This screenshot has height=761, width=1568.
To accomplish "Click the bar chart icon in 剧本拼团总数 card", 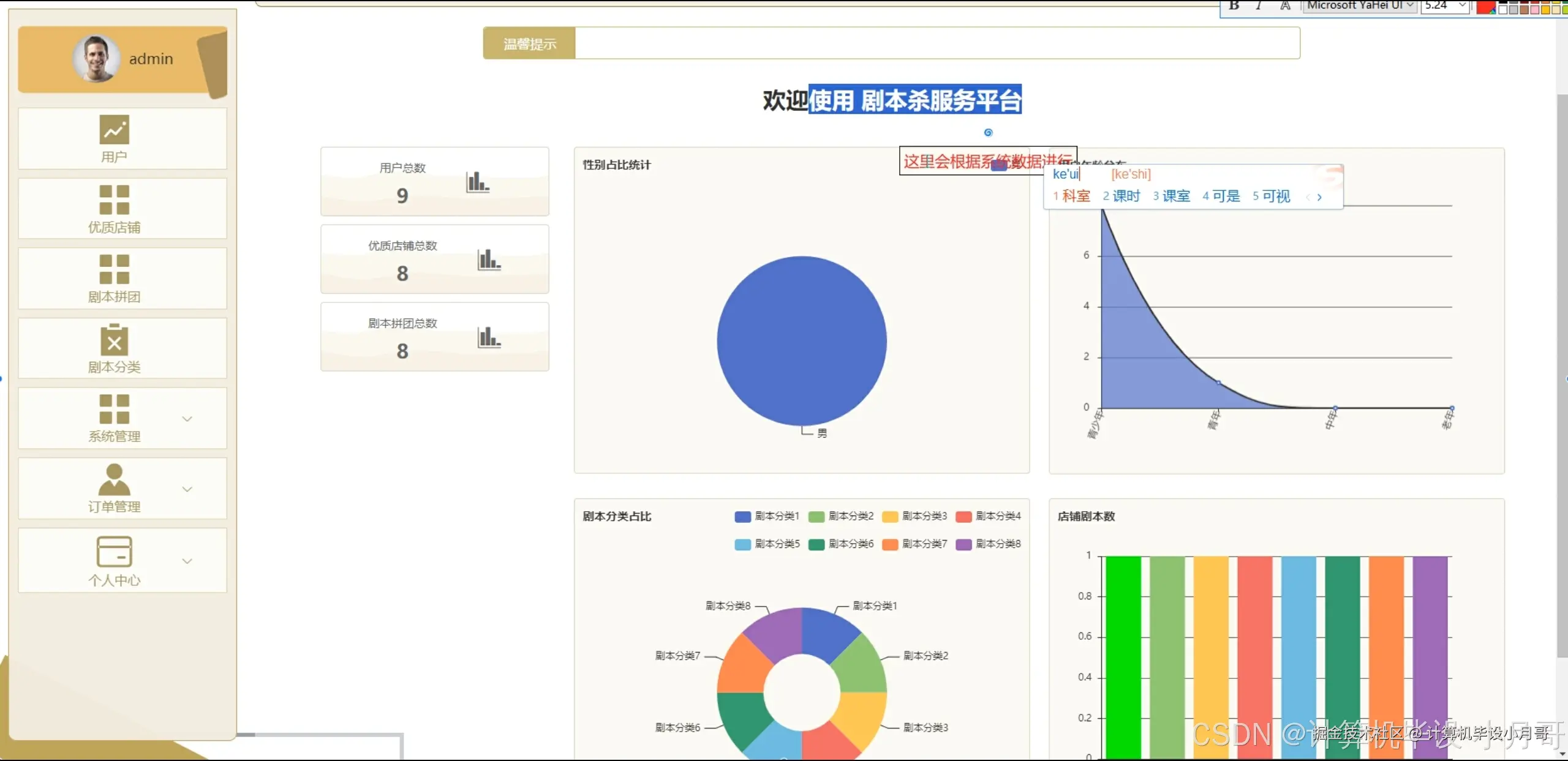I will coord(489,337).
